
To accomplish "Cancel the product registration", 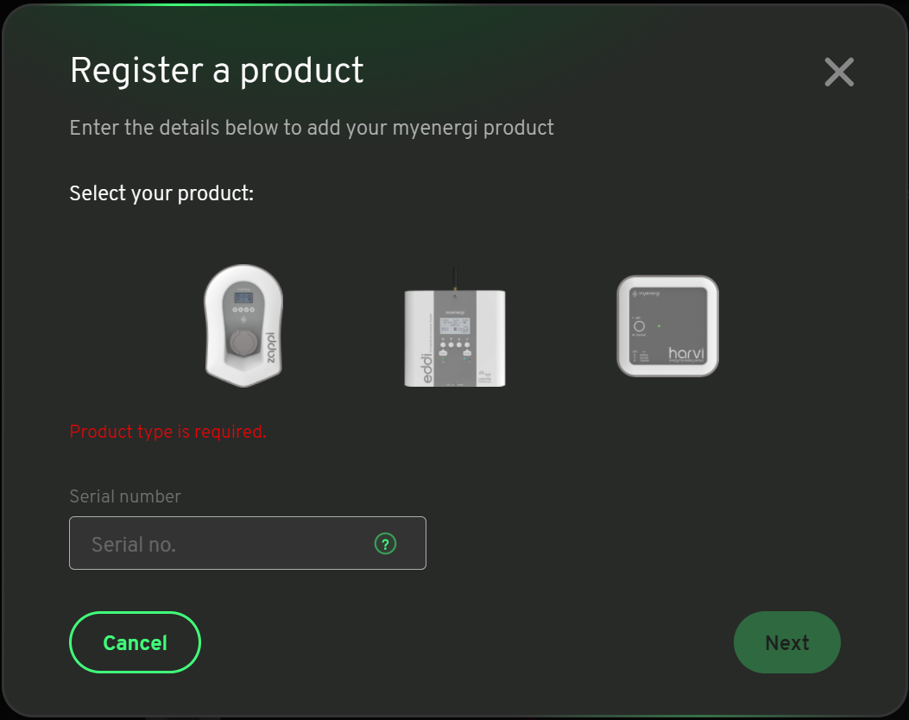I will click(135, 642).
